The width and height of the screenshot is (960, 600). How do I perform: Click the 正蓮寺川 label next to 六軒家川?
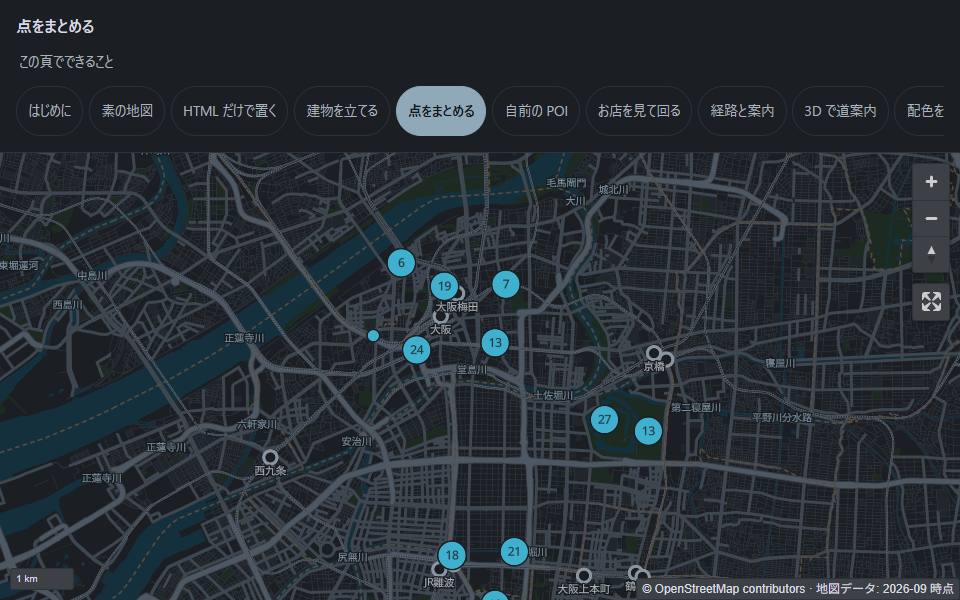[166, 447]
